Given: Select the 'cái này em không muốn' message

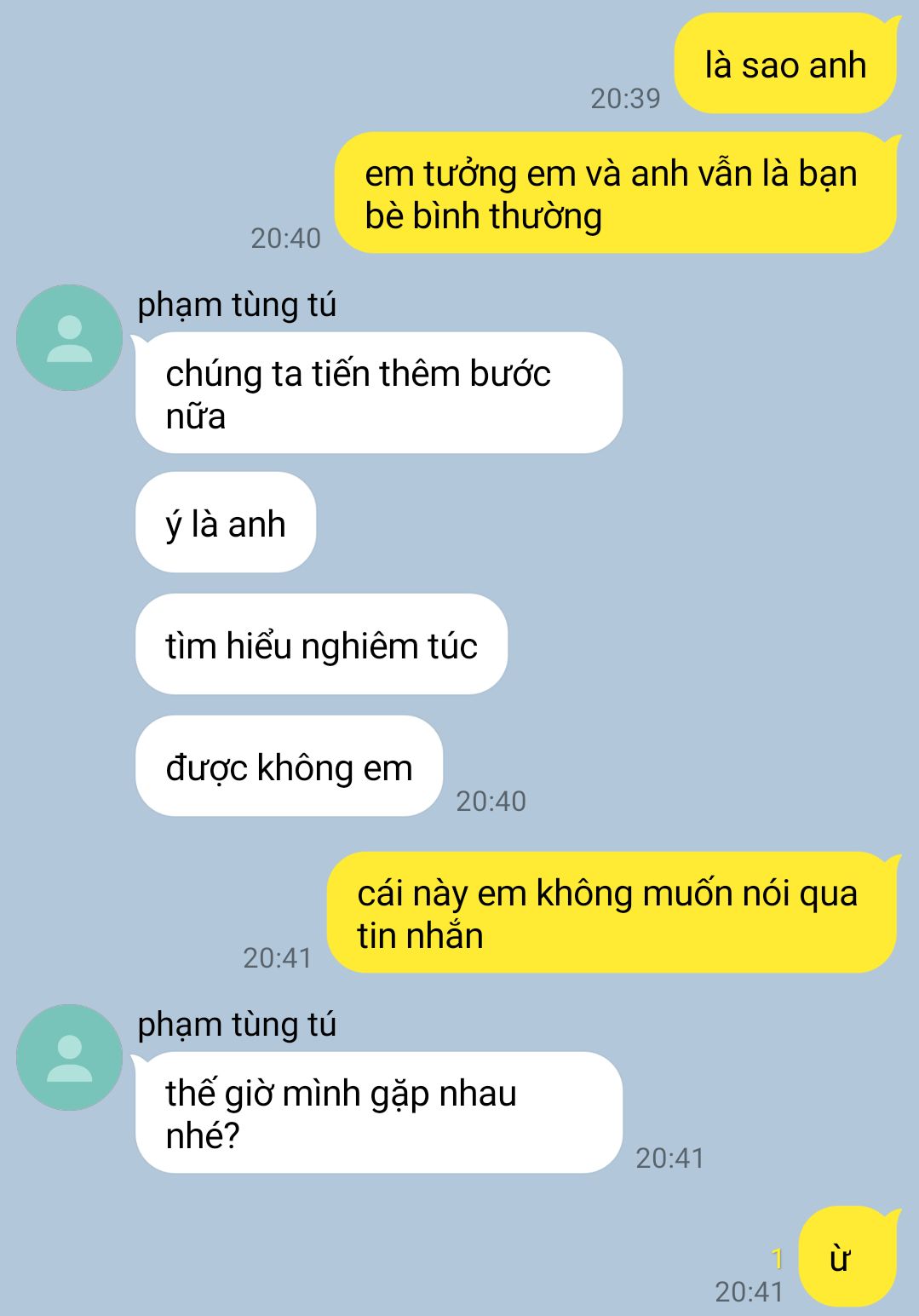Looking at the screenshot, I should pos(612,913).
